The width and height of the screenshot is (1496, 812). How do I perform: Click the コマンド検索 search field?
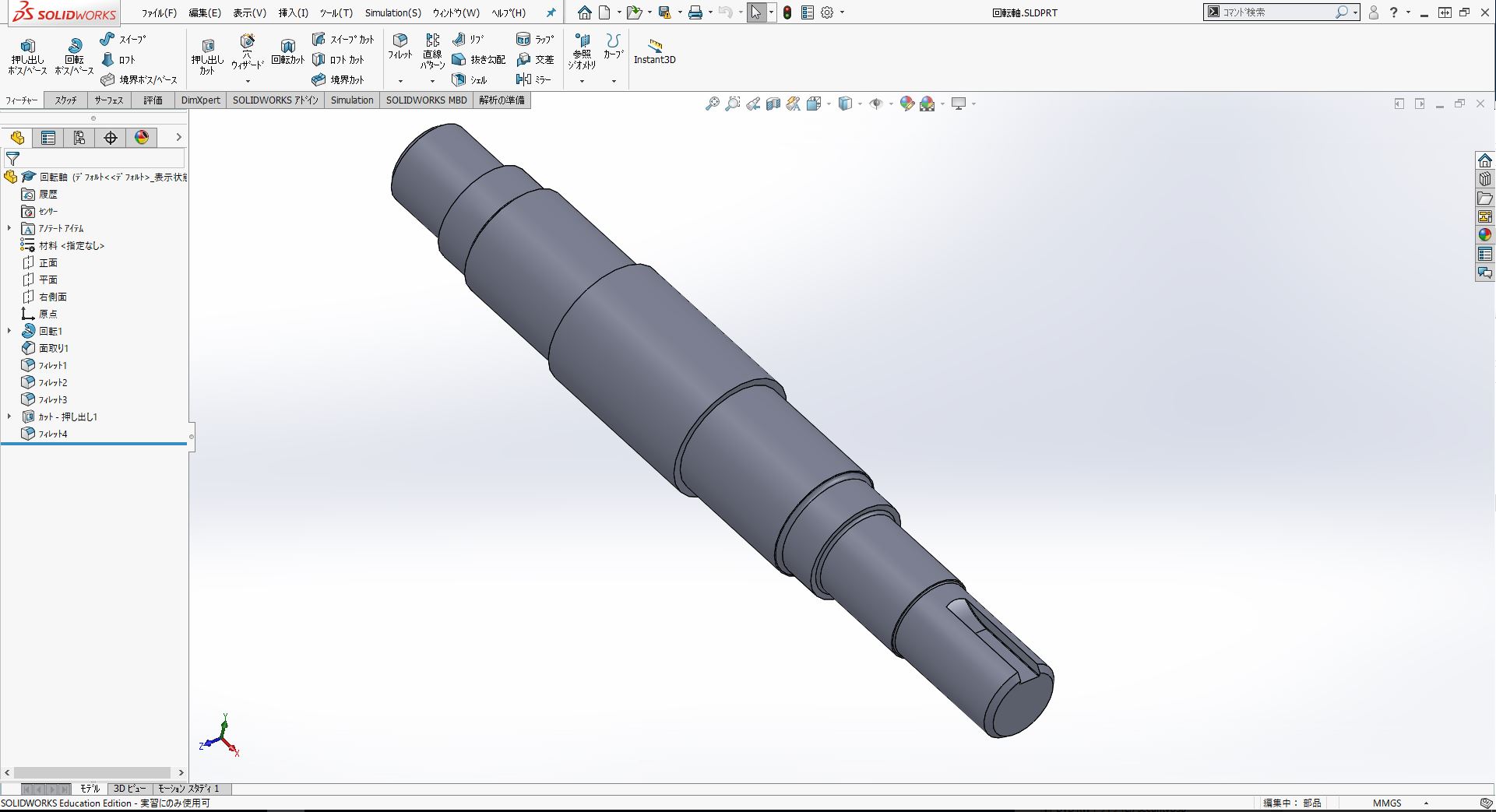(x=1277, y=12)
